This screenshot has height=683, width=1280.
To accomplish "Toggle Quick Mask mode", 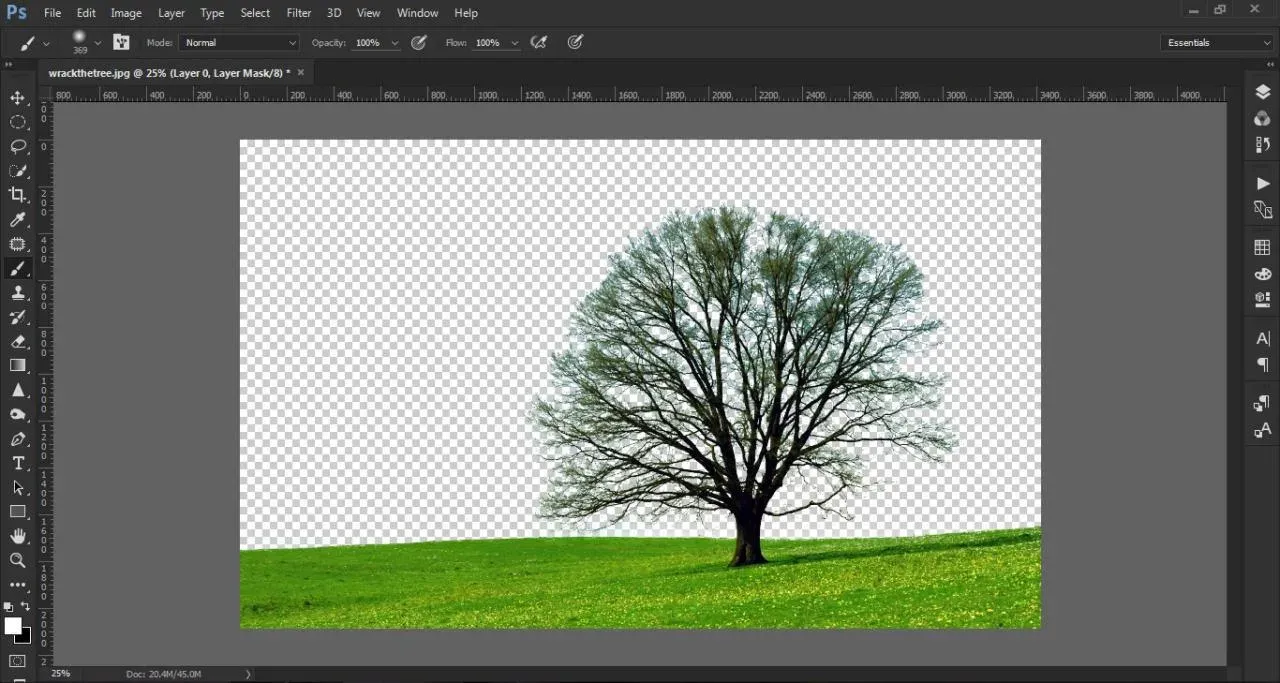I will click(18, 662).
